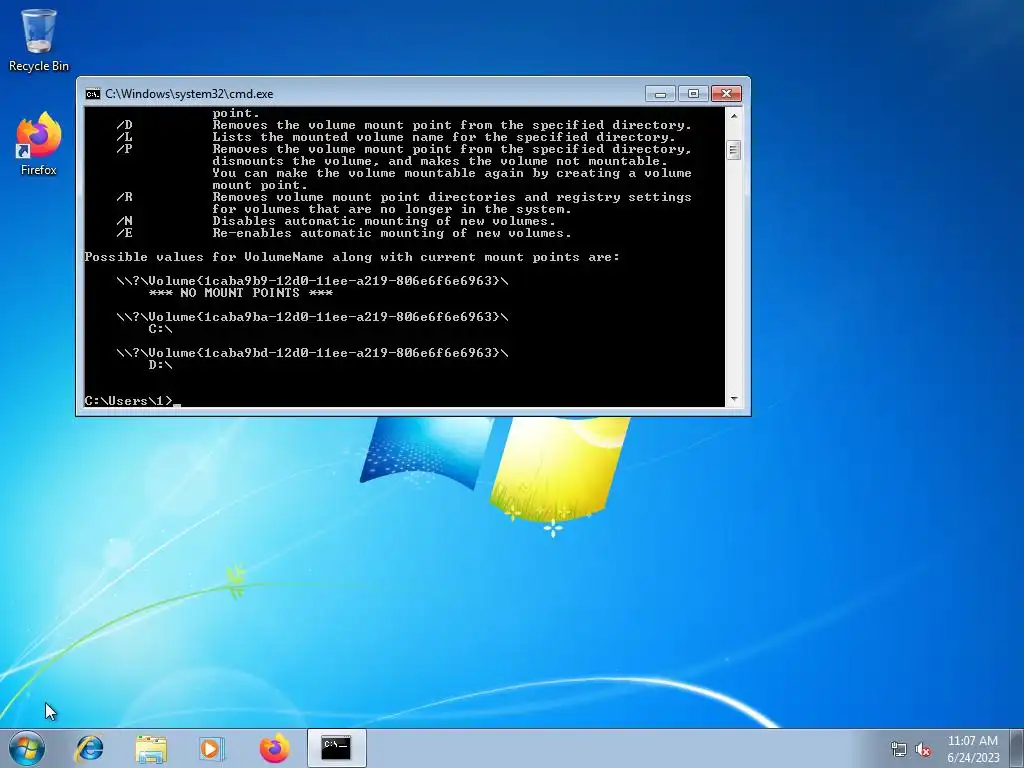Click the "D:\" mount point text

(x=161, y=364)
